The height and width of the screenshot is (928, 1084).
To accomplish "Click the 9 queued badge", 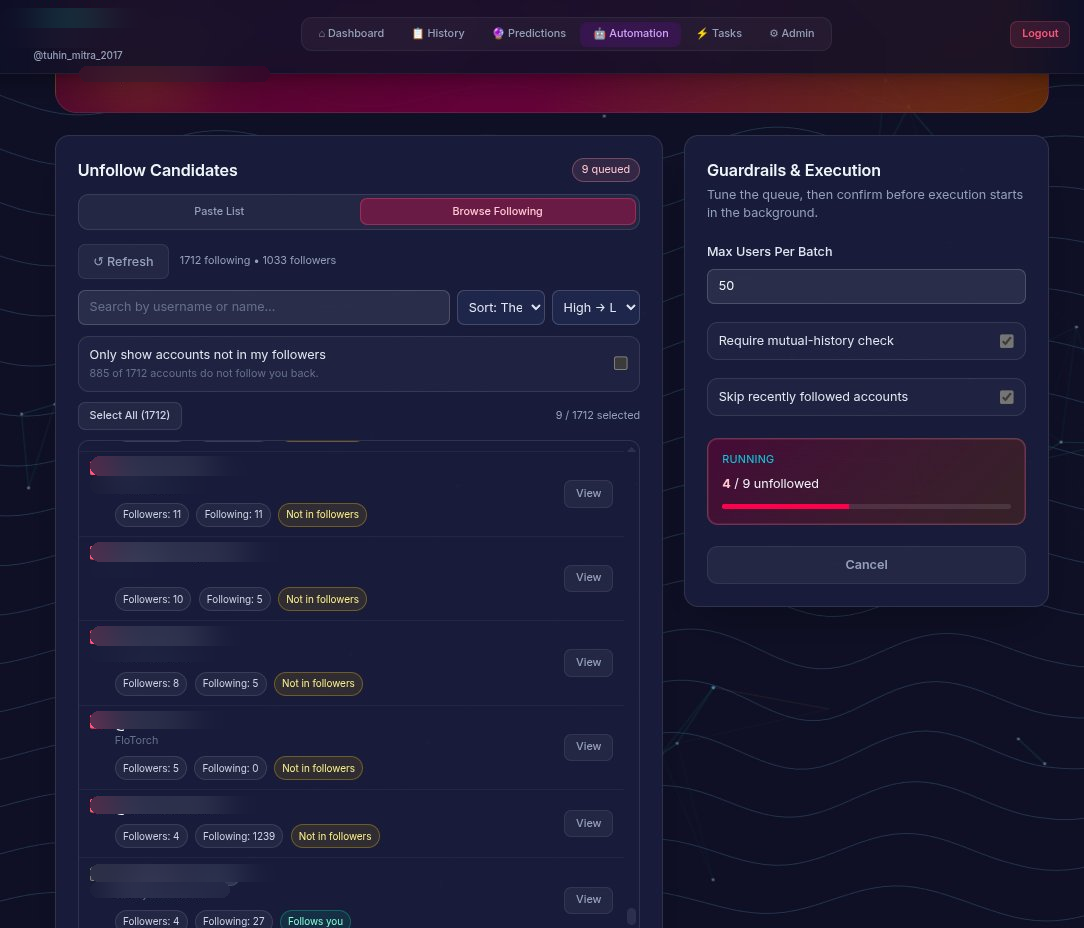I will pos(605,170).
